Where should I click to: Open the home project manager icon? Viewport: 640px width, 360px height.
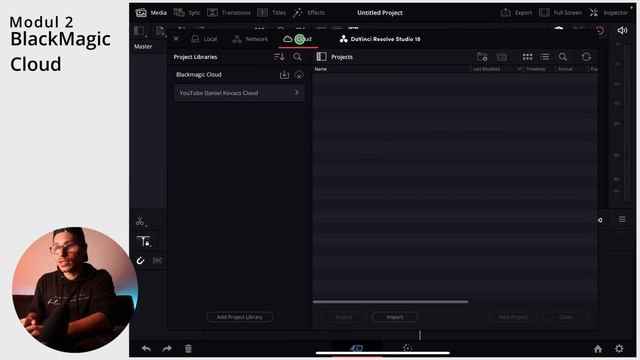tap(598, 349)
